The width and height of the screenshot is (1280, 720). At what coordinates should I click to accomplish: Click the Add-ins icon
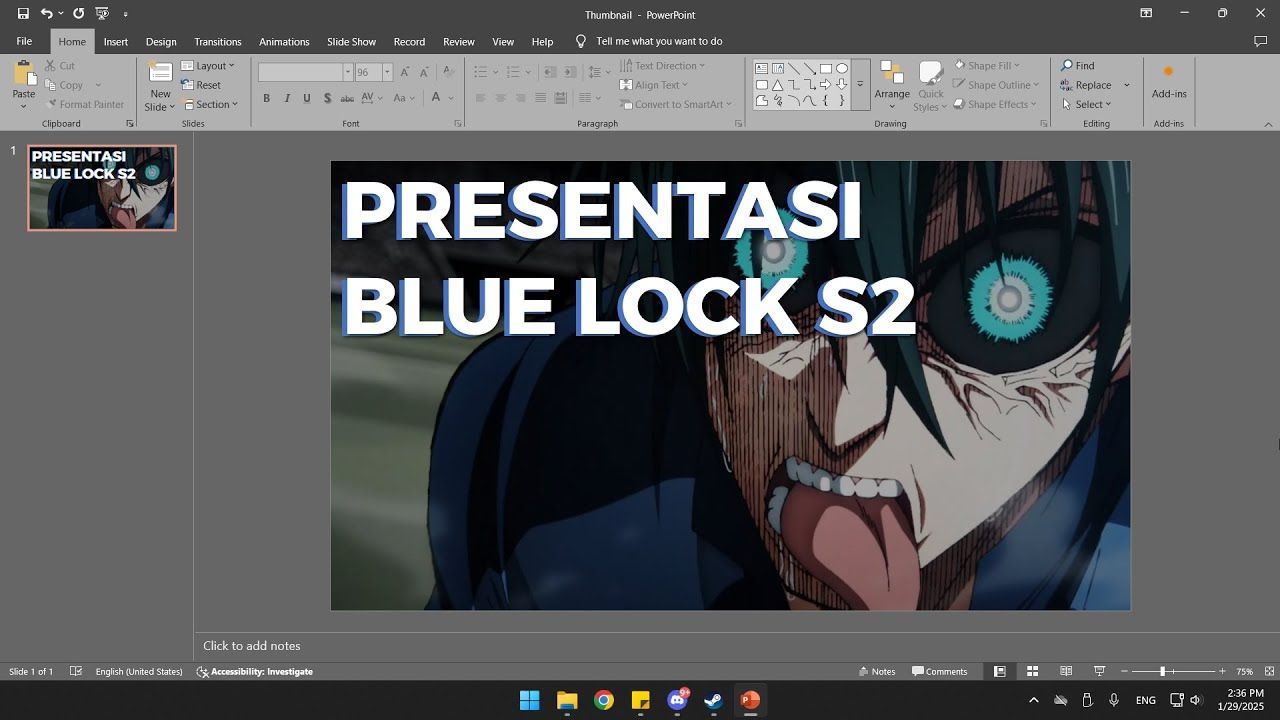click(x=1168, y=80)
